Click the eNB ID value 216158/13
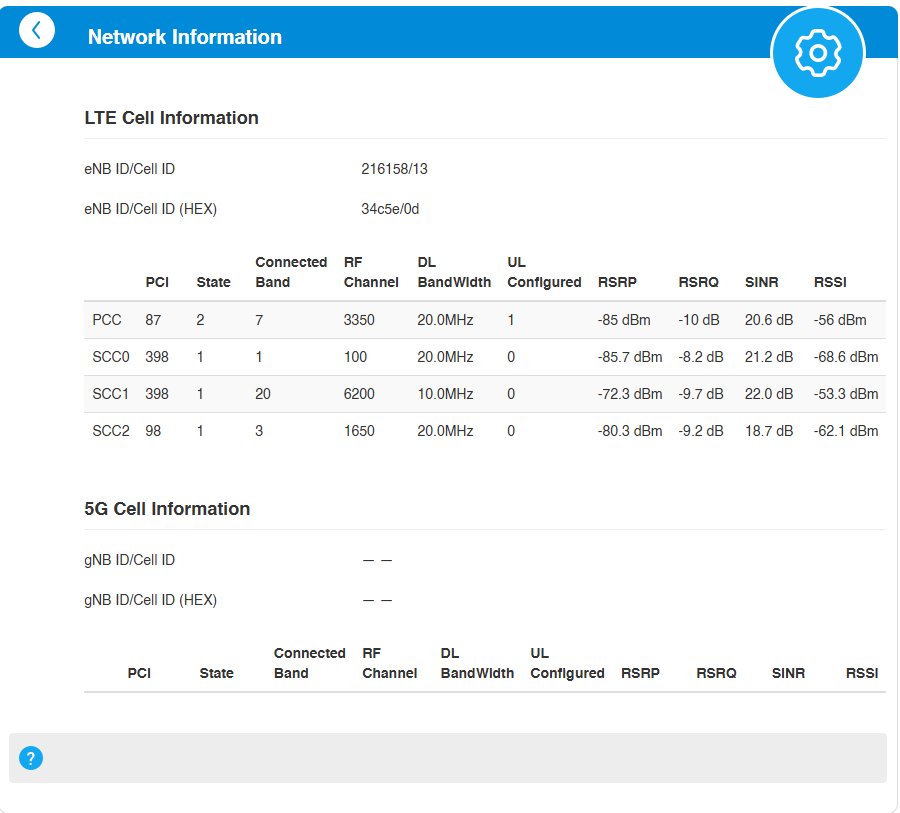Viewport: 900px width, 813px height. (x=394, y=169)
